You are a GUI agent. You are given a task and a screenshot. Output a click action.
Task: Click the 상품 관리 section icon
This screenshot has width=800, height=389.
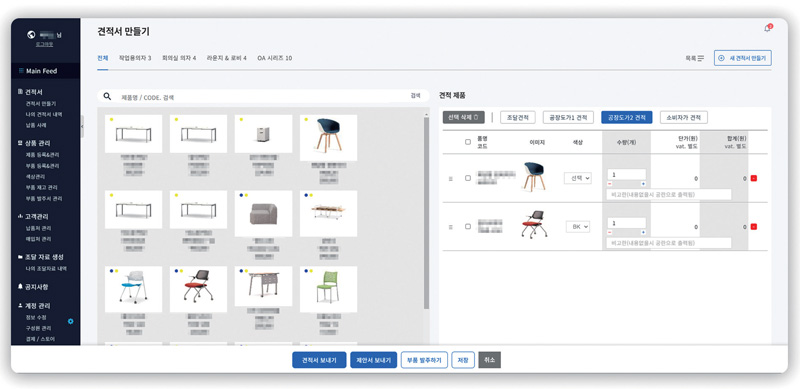tap(20, 143)
